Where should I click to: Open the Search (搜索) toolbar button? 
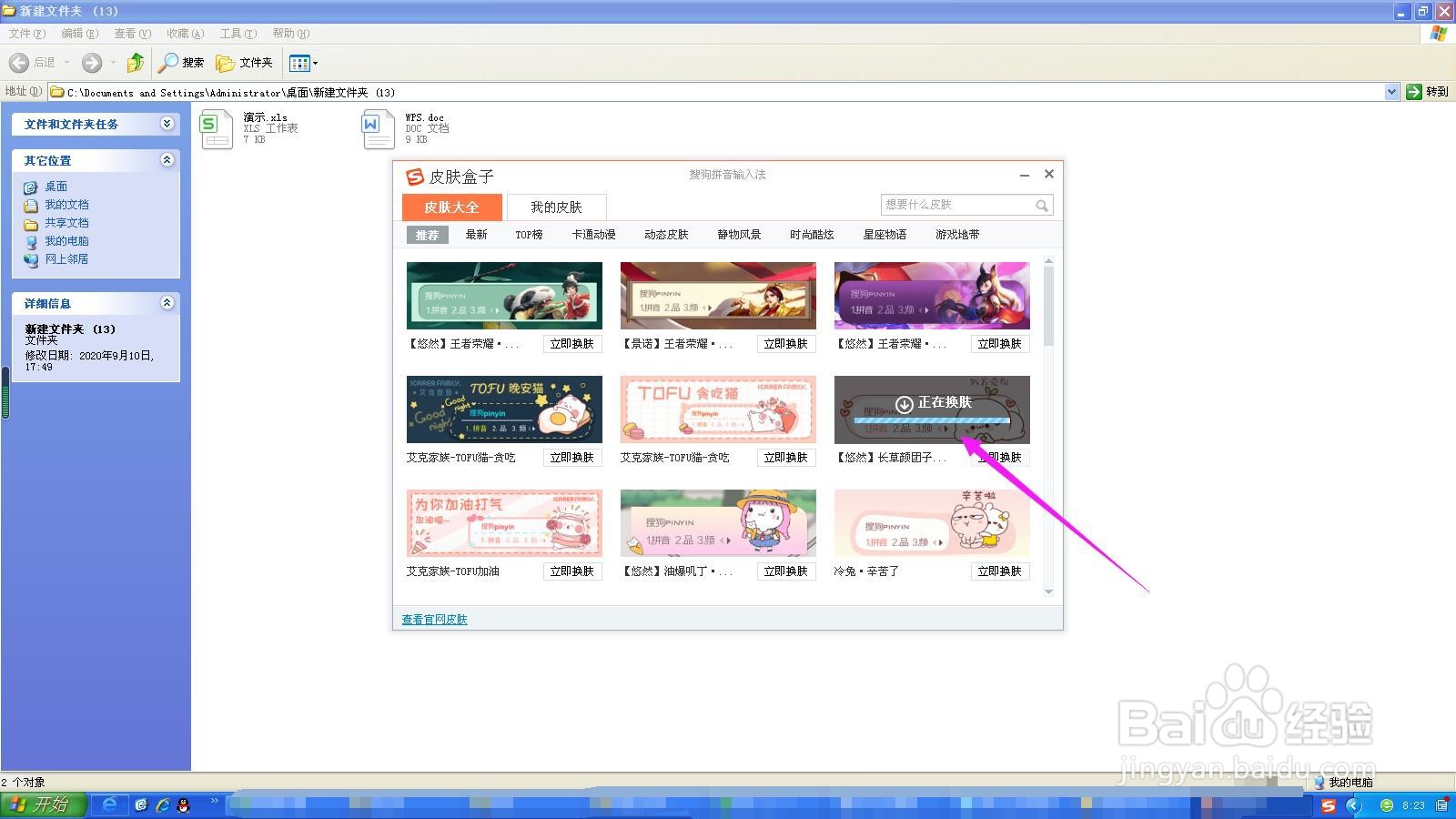pyautogui.click(x=180, y=62)
